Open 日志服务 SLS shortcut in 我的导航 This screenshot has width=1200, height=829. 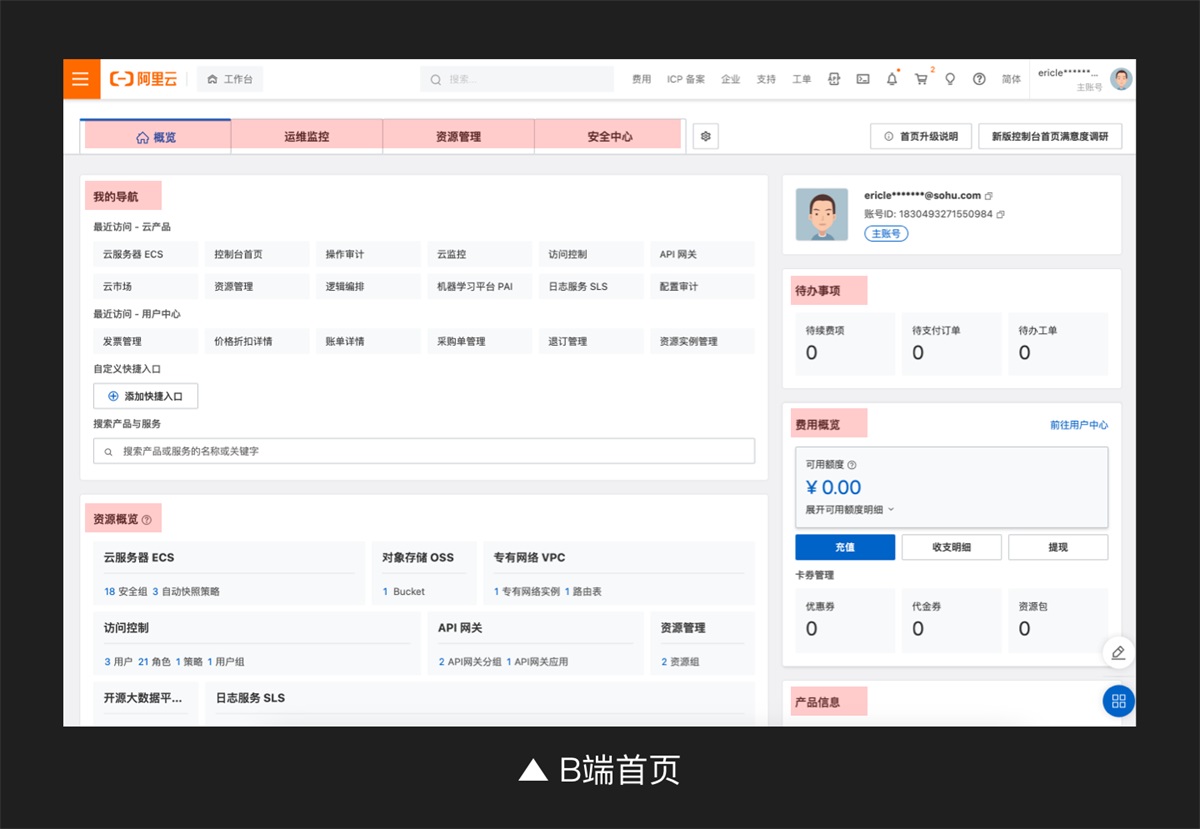pos(591,286)
